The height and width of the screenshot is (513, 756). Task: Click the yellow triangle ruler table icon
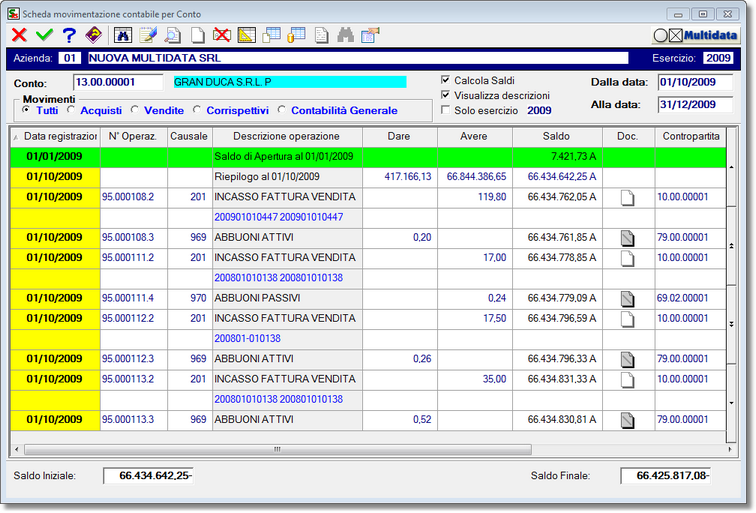246,35
